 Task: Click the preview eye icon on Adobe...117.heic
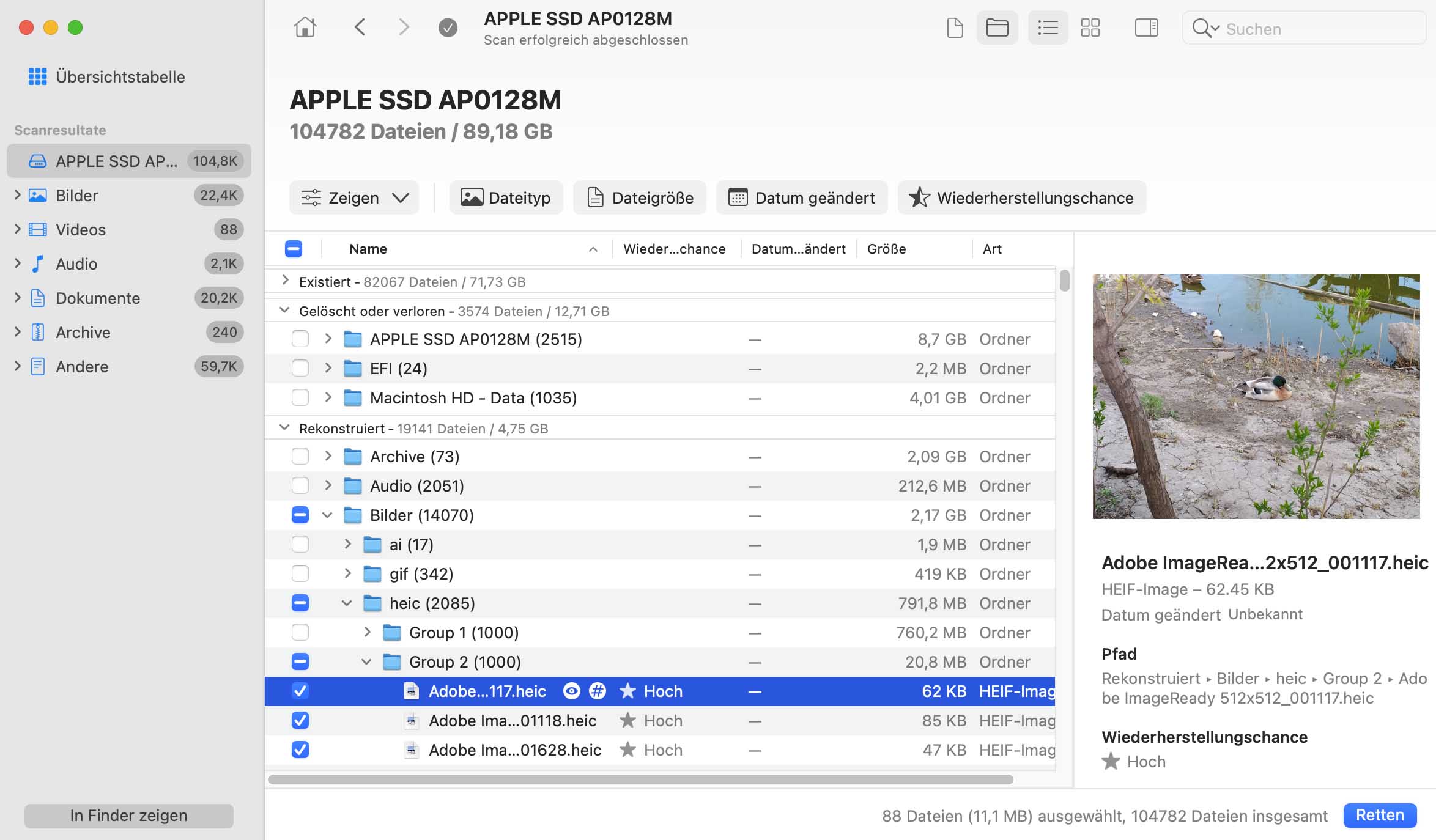coord(571,691)
